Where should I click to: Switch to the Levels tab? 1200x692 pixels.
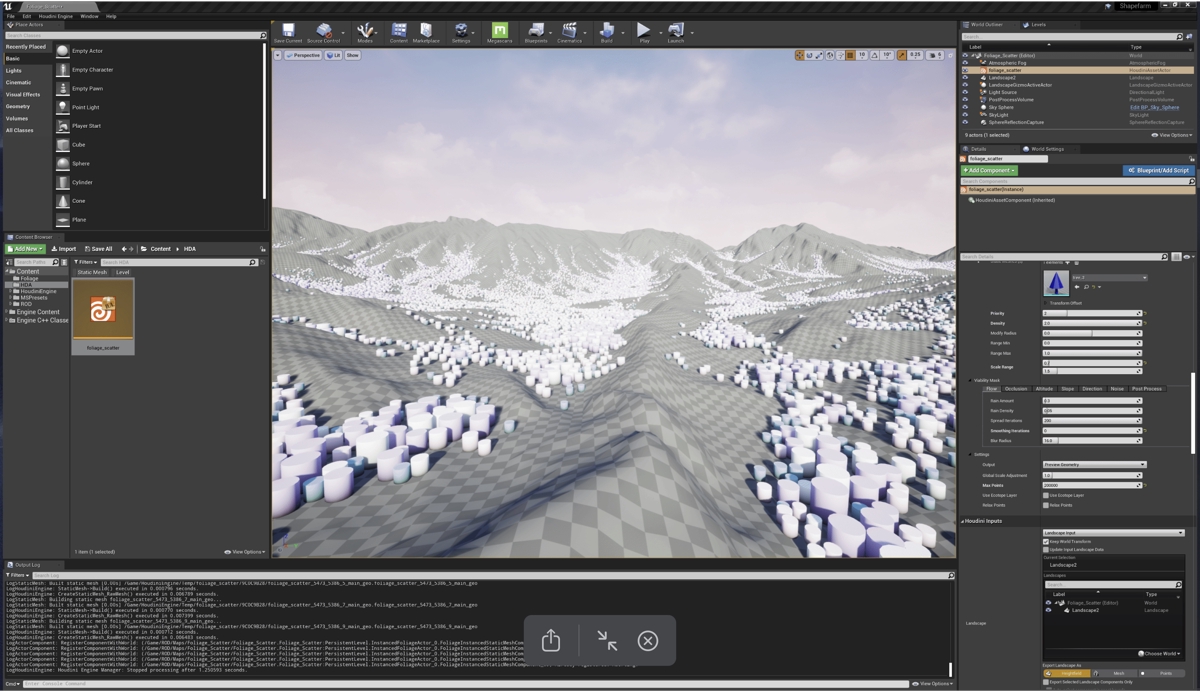(x=1039, y=25)
